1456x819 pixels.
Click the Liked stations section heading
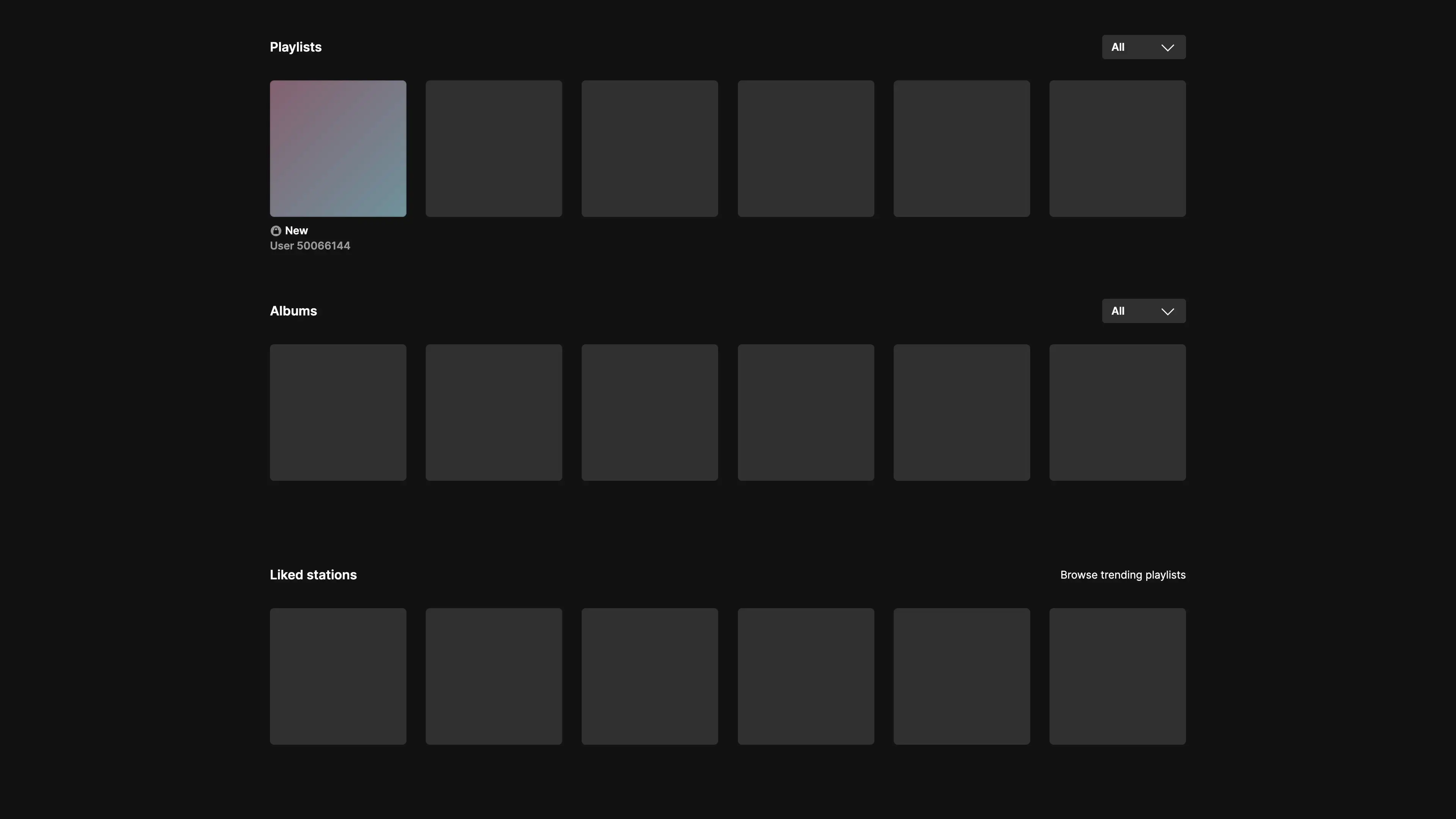tap(313, 575)
